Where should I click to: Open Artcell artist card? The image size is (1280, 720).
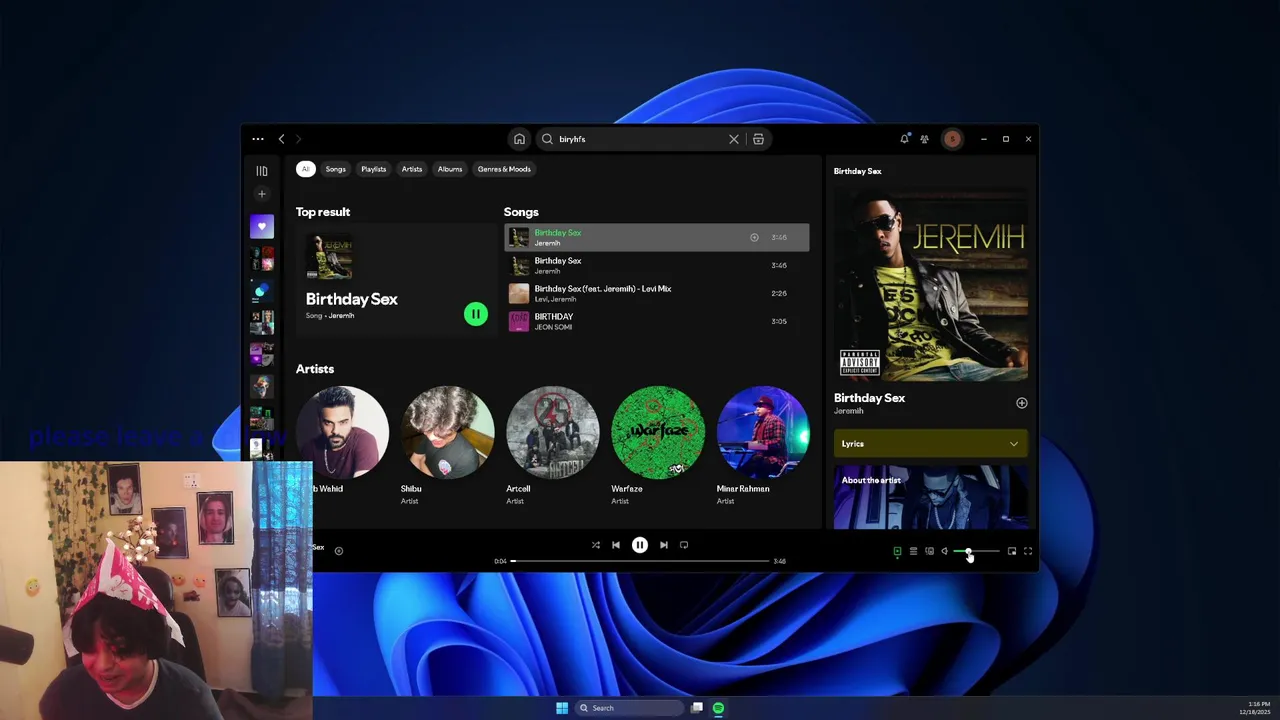click(552, 445)
